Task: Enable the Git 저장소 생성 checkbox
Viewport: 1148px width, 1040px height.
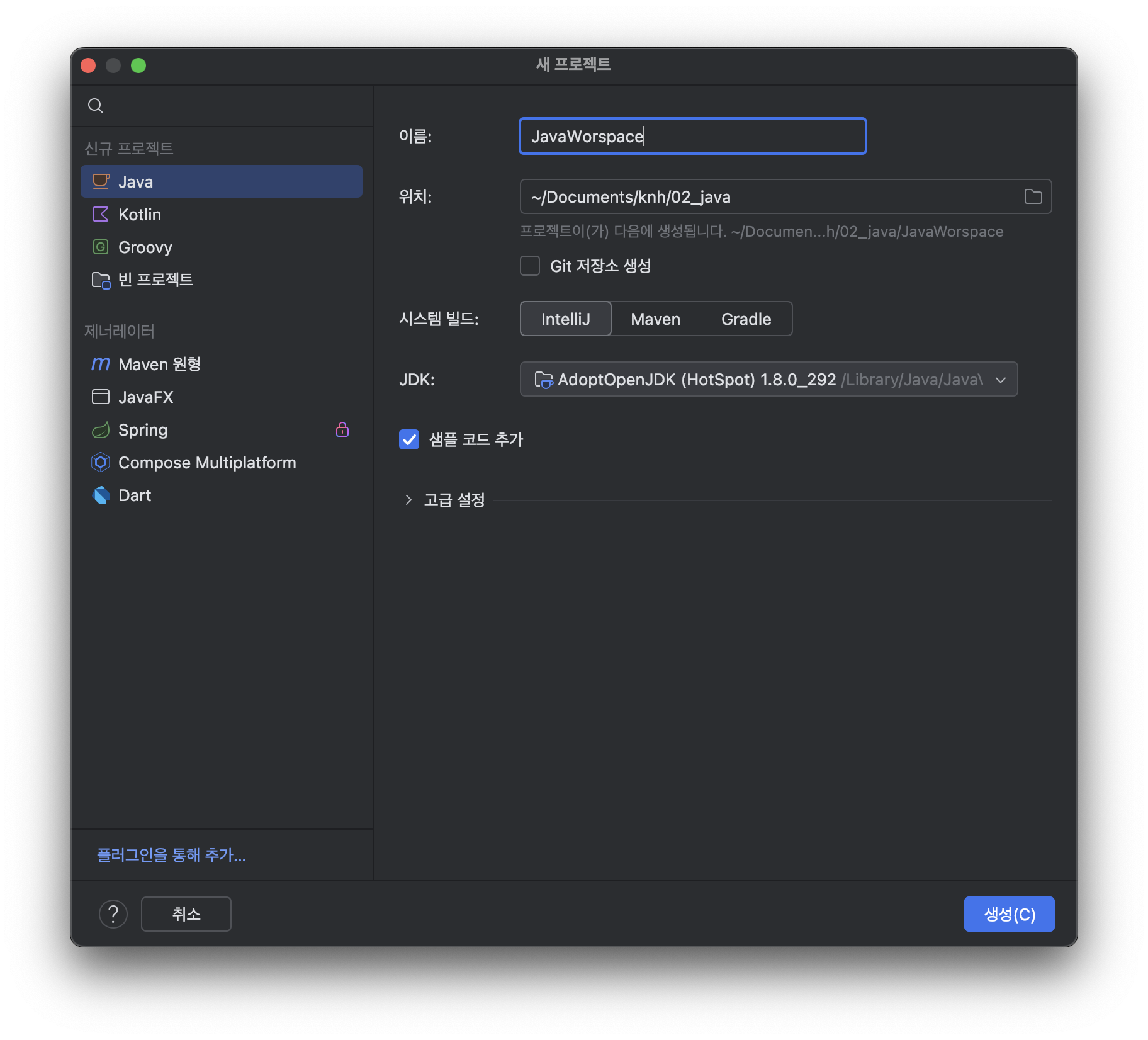Action: tap(530, 266)
